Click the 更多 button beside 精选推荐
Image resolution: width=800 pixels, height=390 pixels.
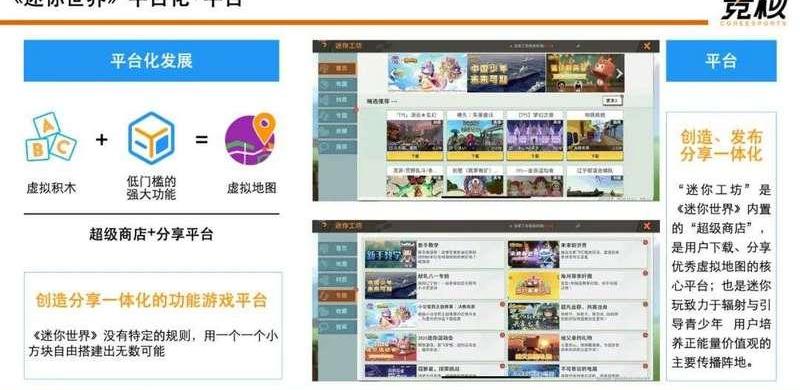[x=612, y=101]
